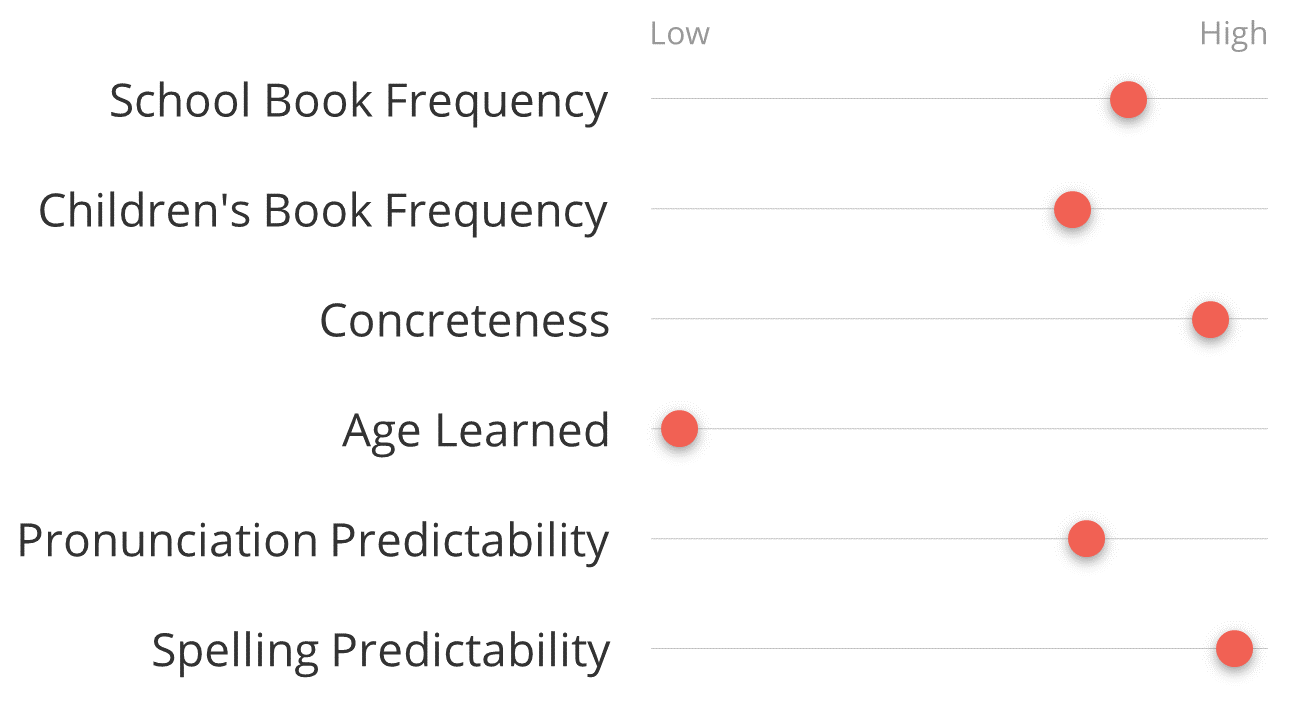Select the Spelling Predictability label

[381, 651]
